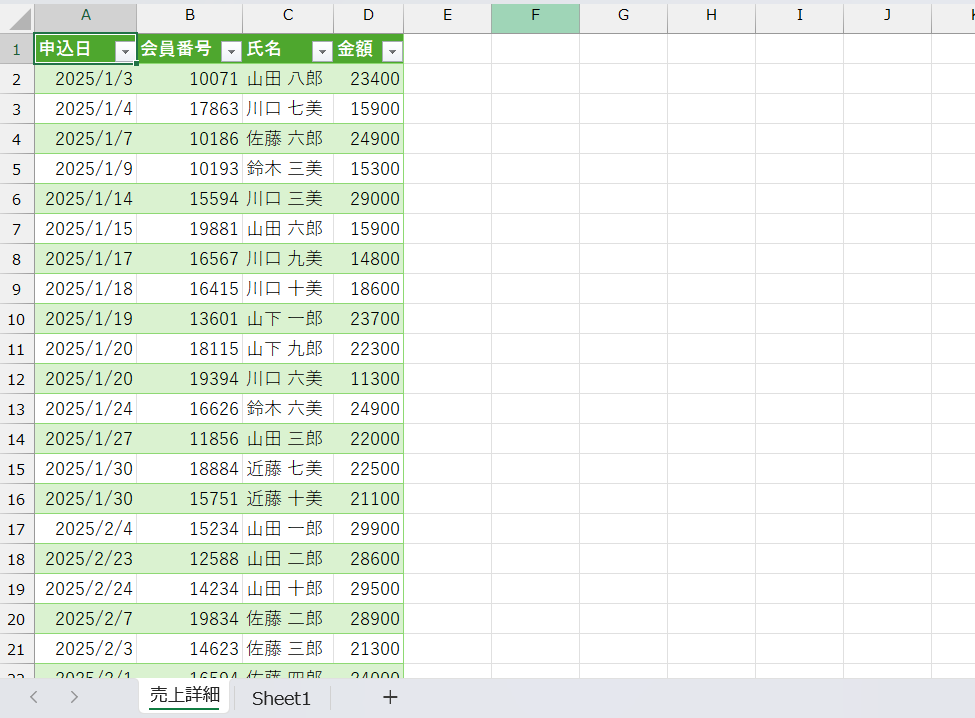Select date cell 2025/1/14
Screen dimensions: 975x718
[x=86, y=199]
